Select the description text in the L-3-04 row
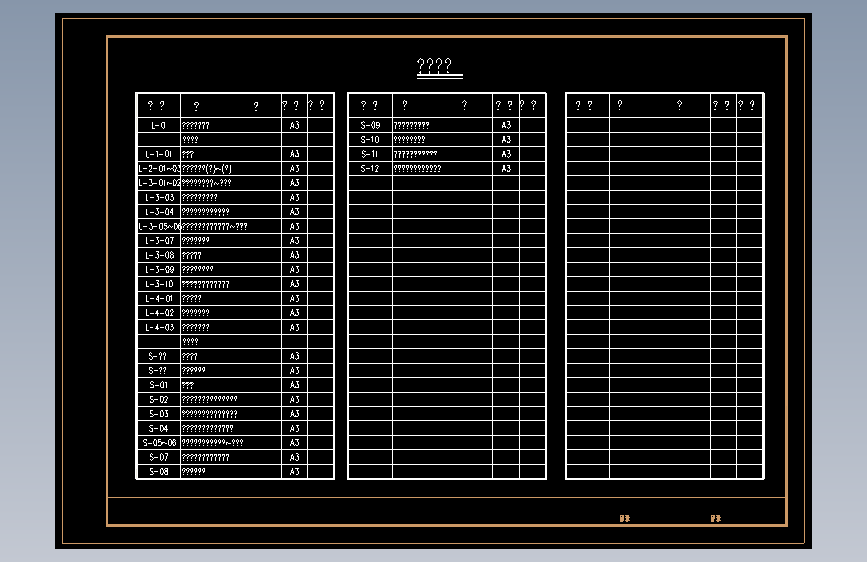Image resolution: width=867 pixels, height=562 pixels. click(x=206, y=212)
